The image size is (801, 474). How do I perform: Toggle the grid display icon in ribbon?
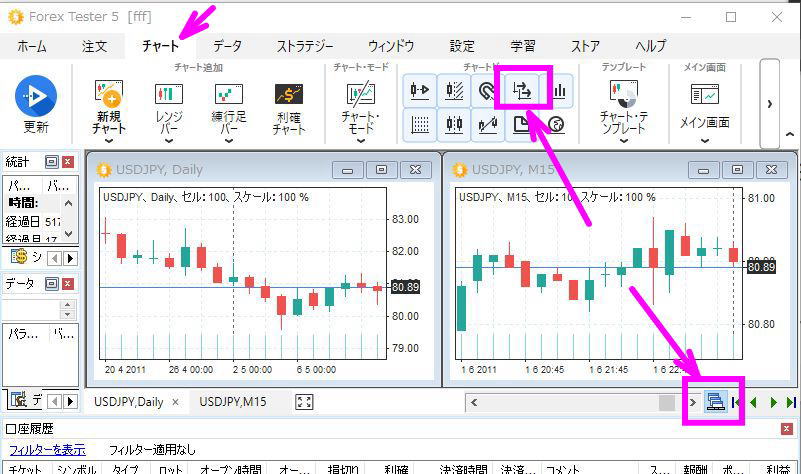point(420,125)
